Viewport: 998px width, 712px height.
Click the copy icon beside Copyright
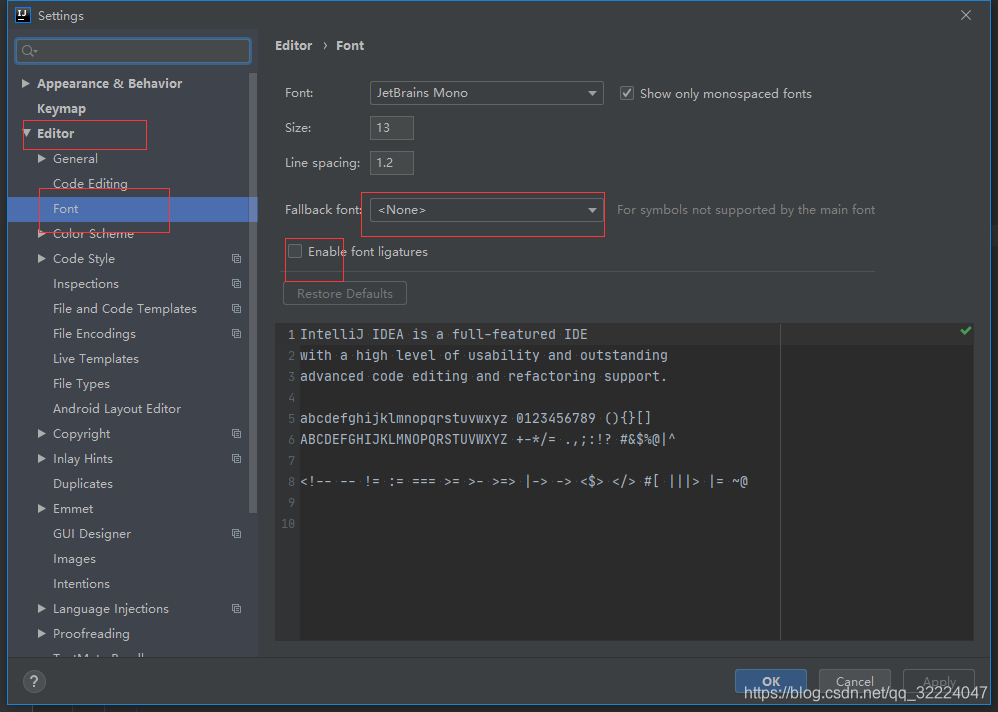coord(236,433)
